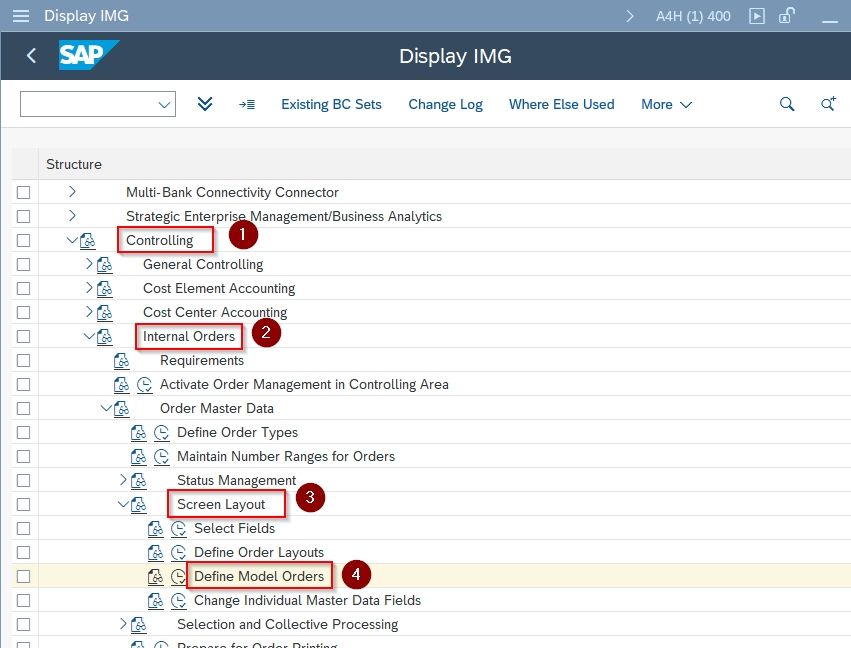The height and width of the screenshot is (648, 851).
Task: Select Define Model Orders entry
Action: (x=259, y=576)
